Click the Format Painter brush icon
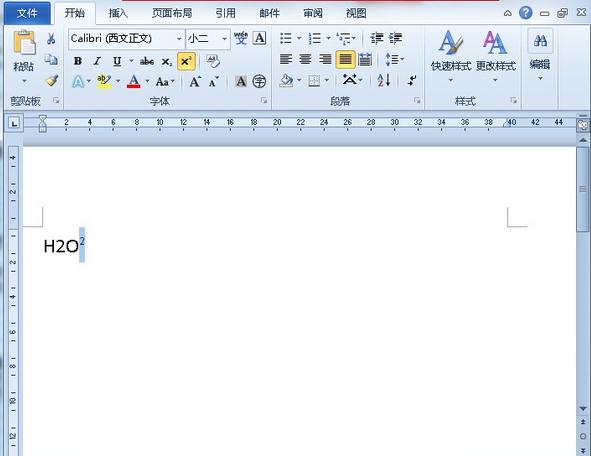 pos(52,80)
